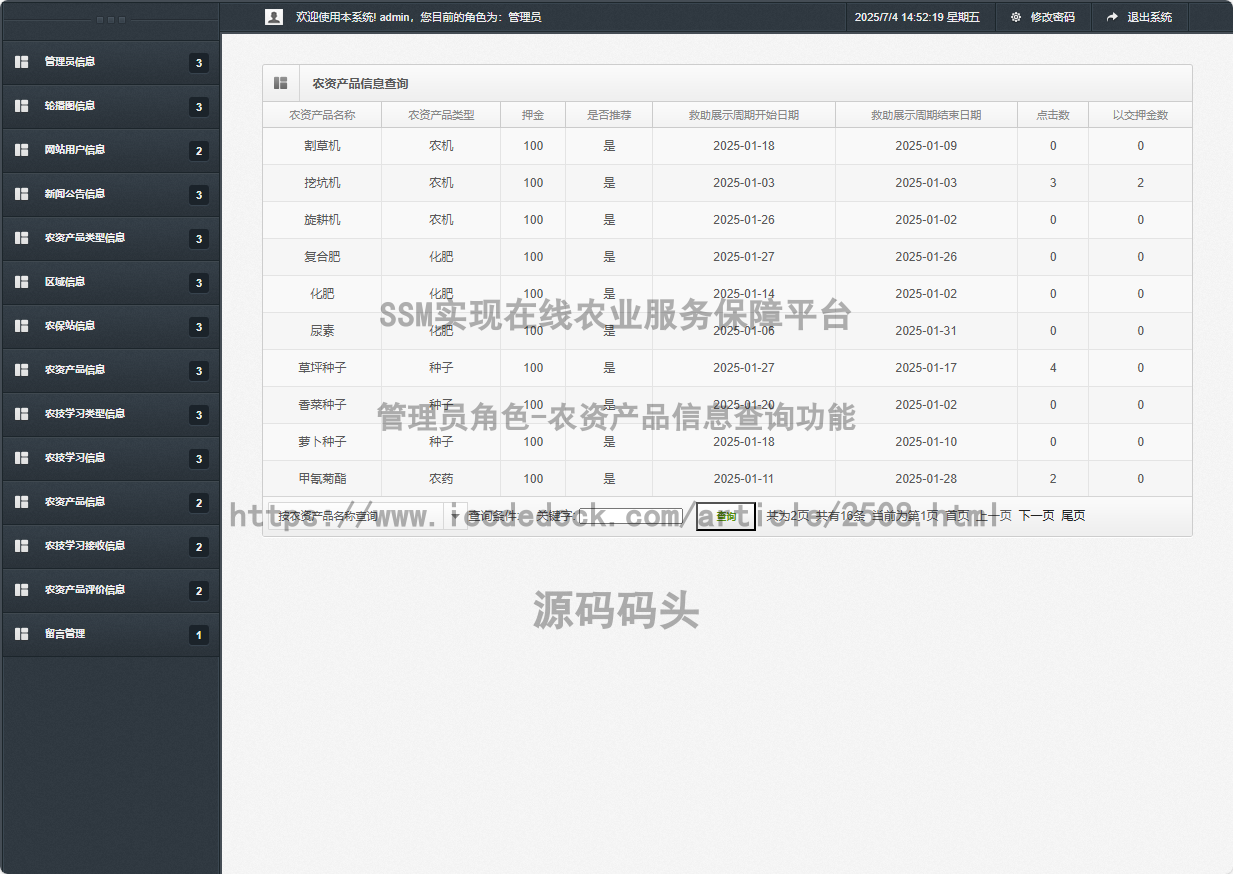Click the icon beside 农资产品类型信息
Image resolution: width=1233 pixels, height=874 pixels.
point(21,238)
